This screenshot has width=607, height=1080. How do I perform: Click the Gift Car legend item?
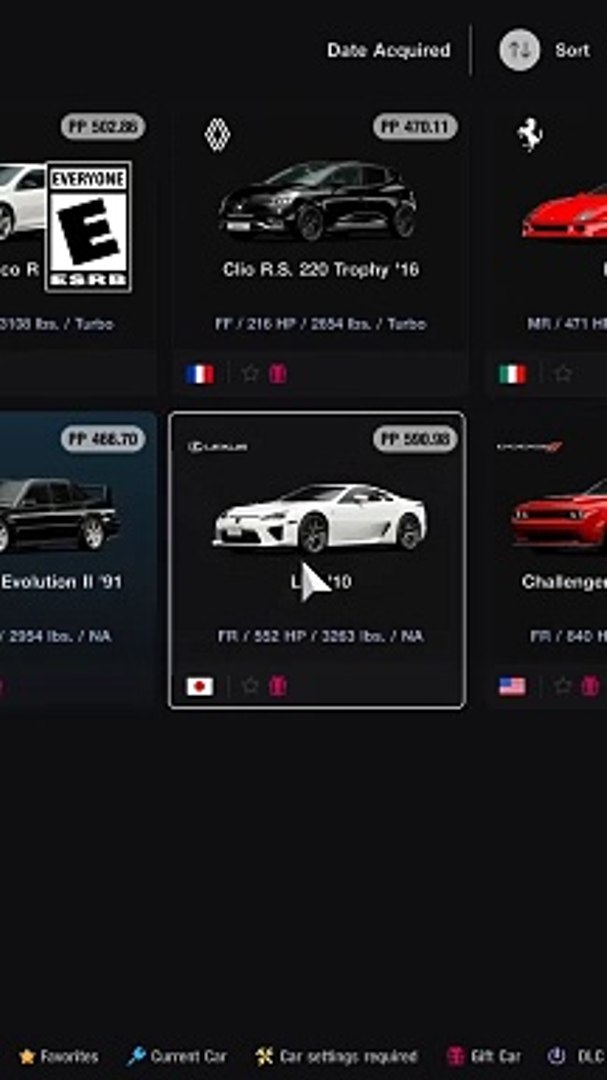pyautogui.click(x=484, y=1056)
